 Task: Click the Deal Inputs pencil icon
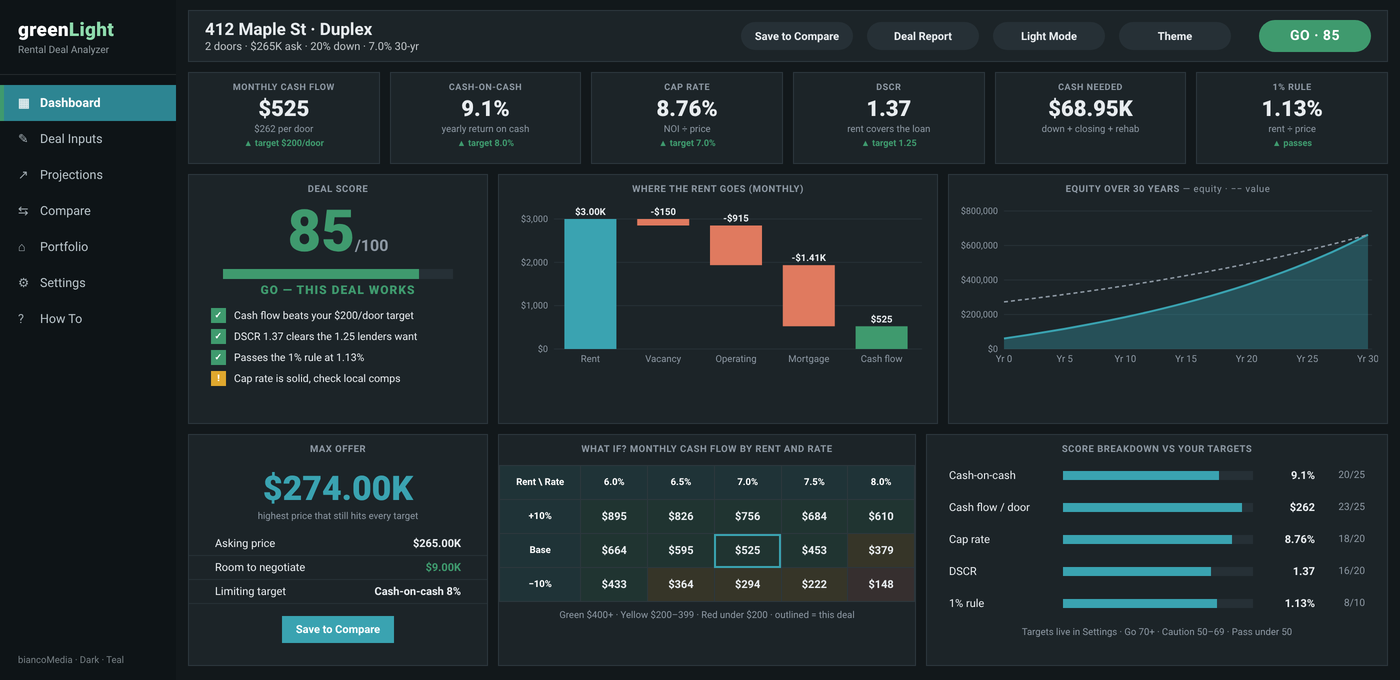(23, 139)
